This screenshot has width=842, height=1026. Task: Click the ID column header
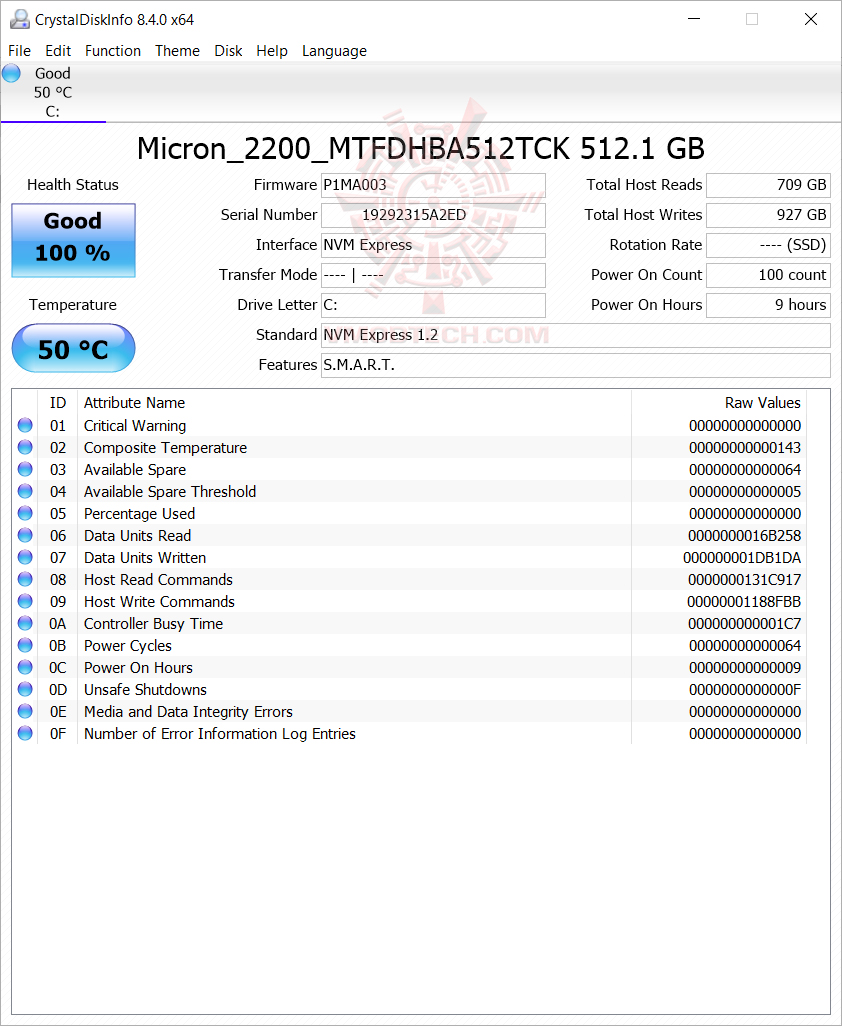click(58, 402)
